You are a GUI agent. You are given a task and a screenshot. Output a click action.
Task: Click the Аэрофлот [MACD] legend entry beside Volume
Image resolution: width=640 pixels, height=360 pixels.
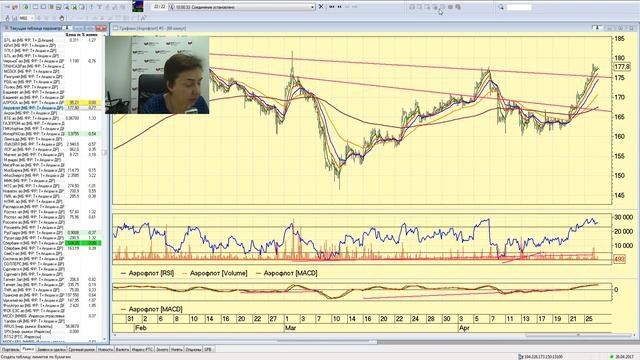287,273
